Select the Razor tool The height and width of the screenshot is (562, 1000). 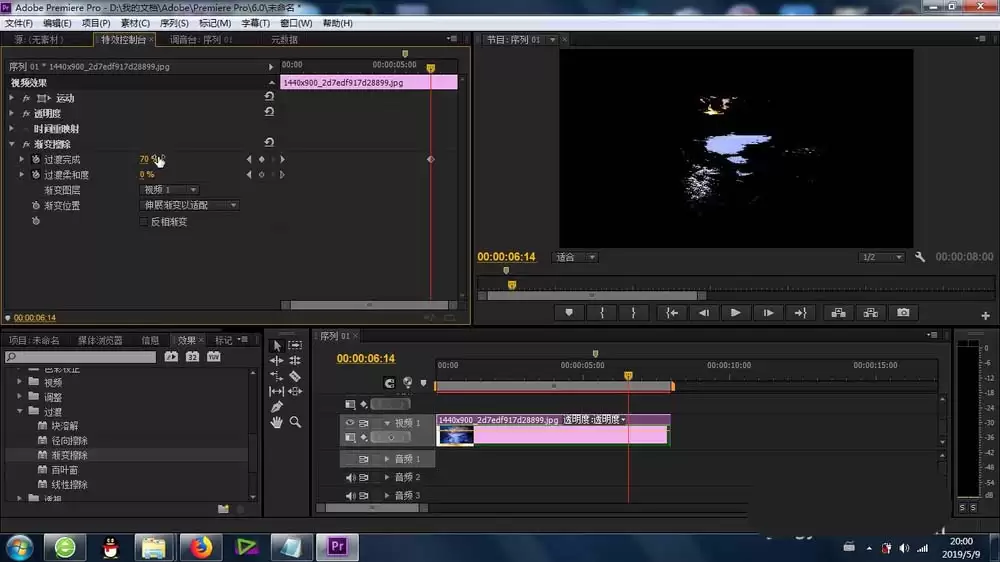[295, 376]
